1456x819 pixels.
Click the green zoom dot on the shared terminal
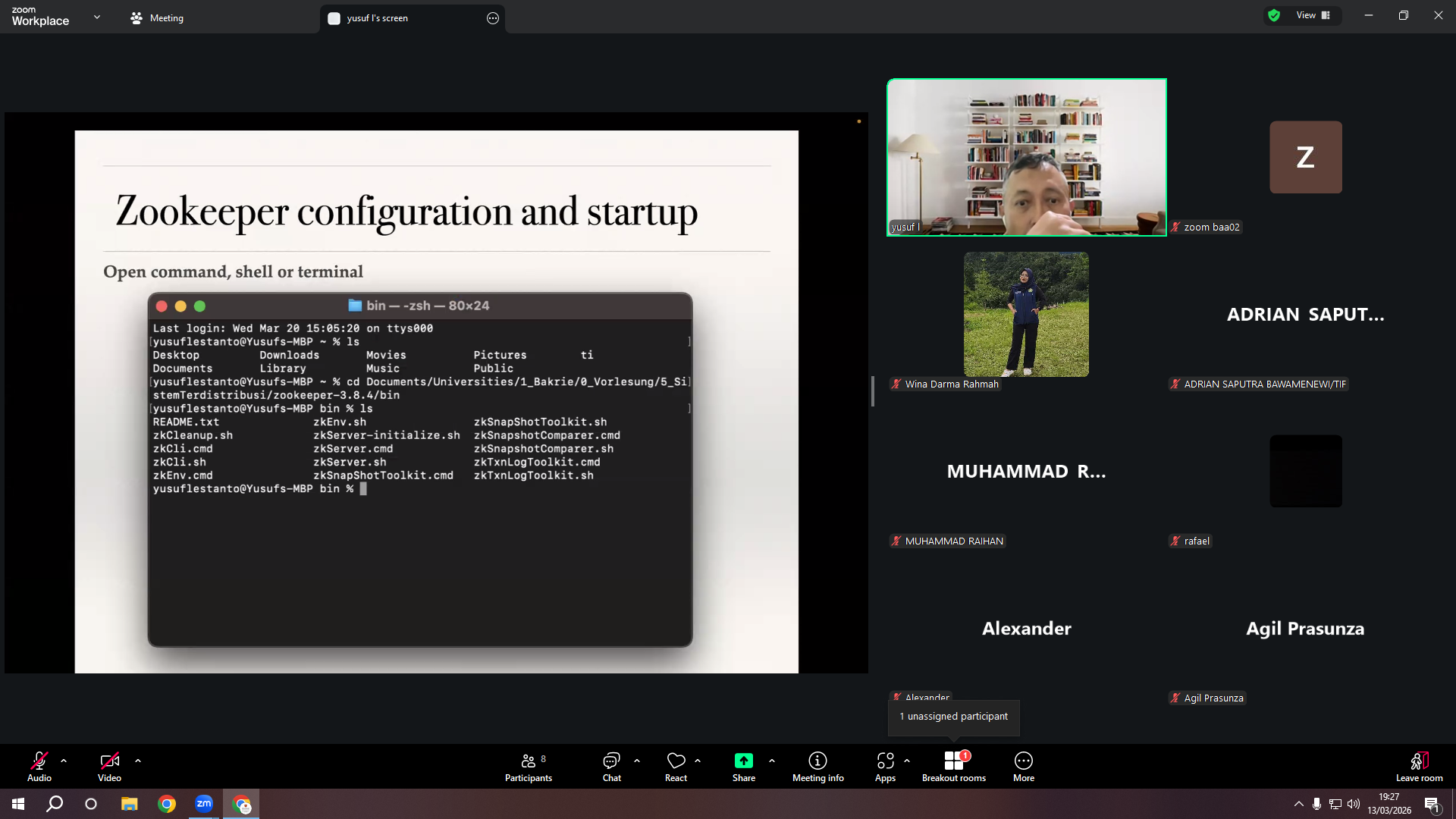click(199, 306)
